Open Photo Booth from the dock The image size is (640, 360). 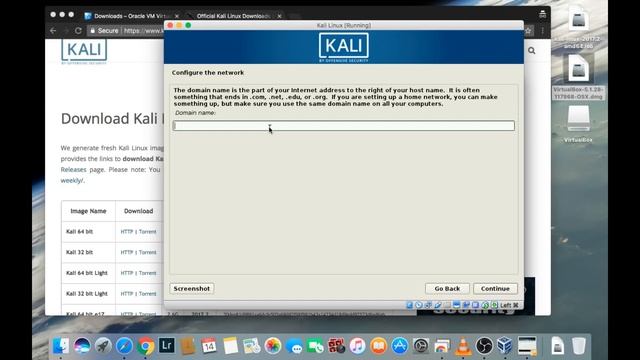tap(336, 346)
